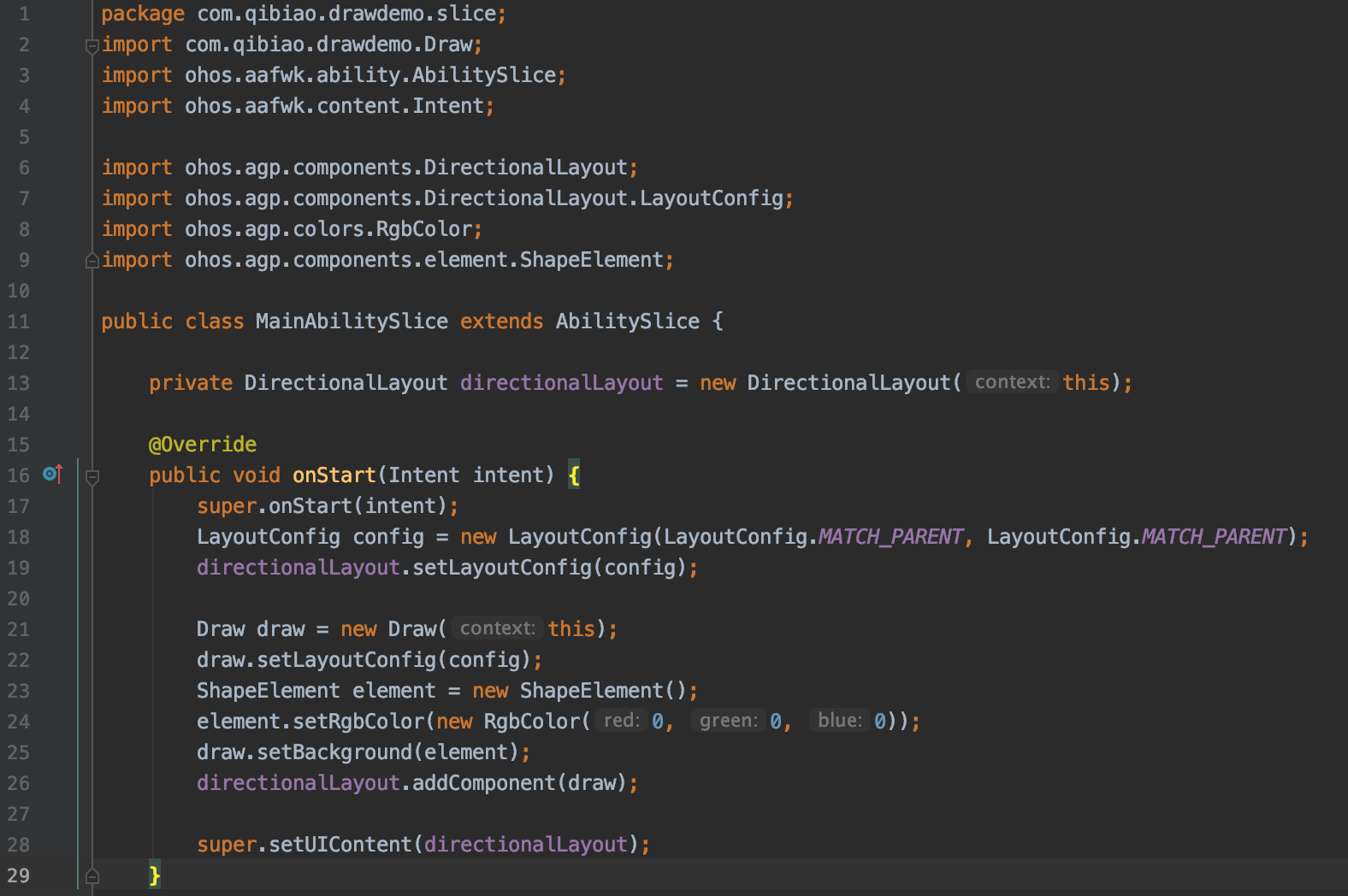Click the fold end marker at line 29
This screenshot has height=896, width=1348.
[x=92, y=876]
